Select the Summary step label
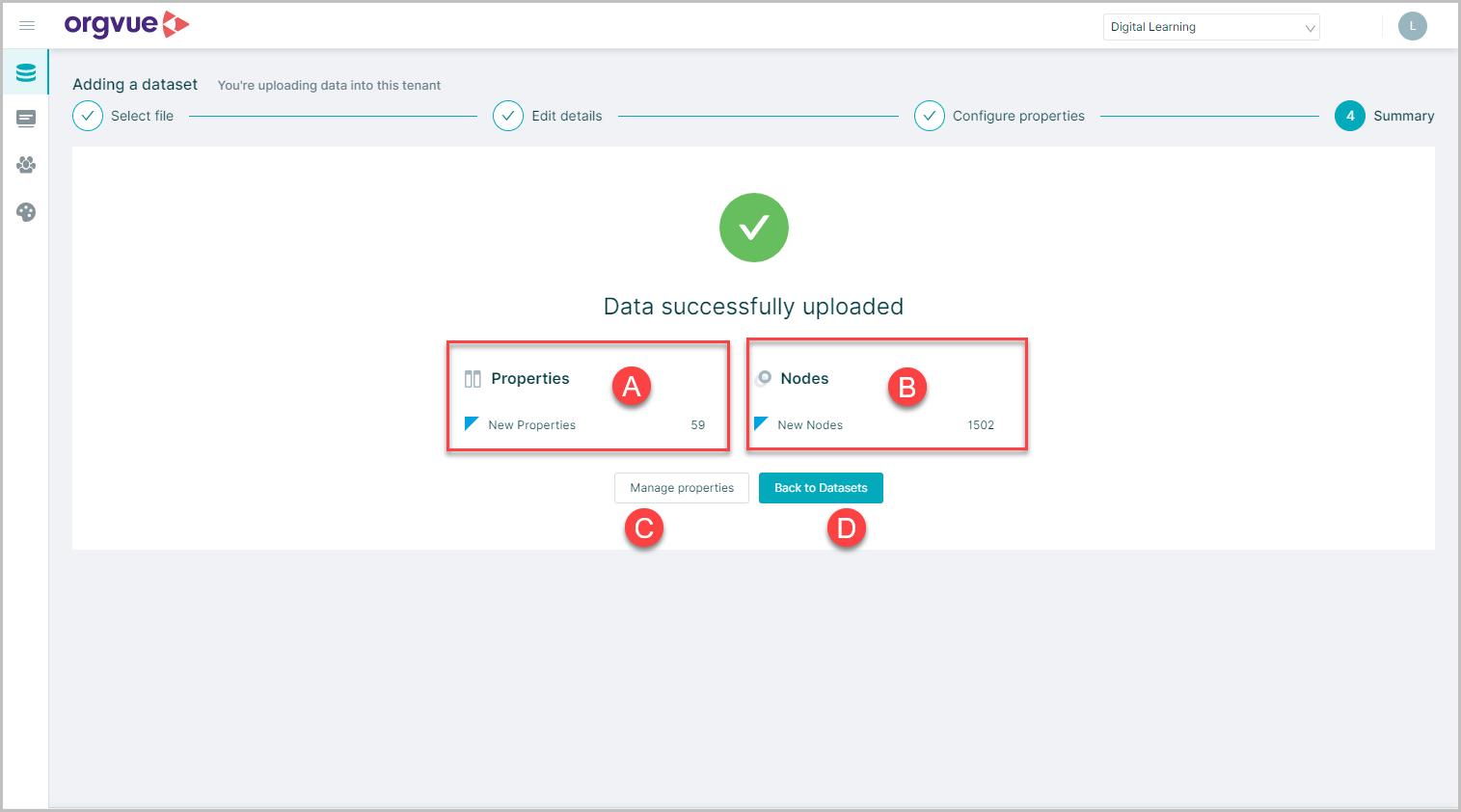The height and width of the screenshot is (812, 1461). [1404, 116]
